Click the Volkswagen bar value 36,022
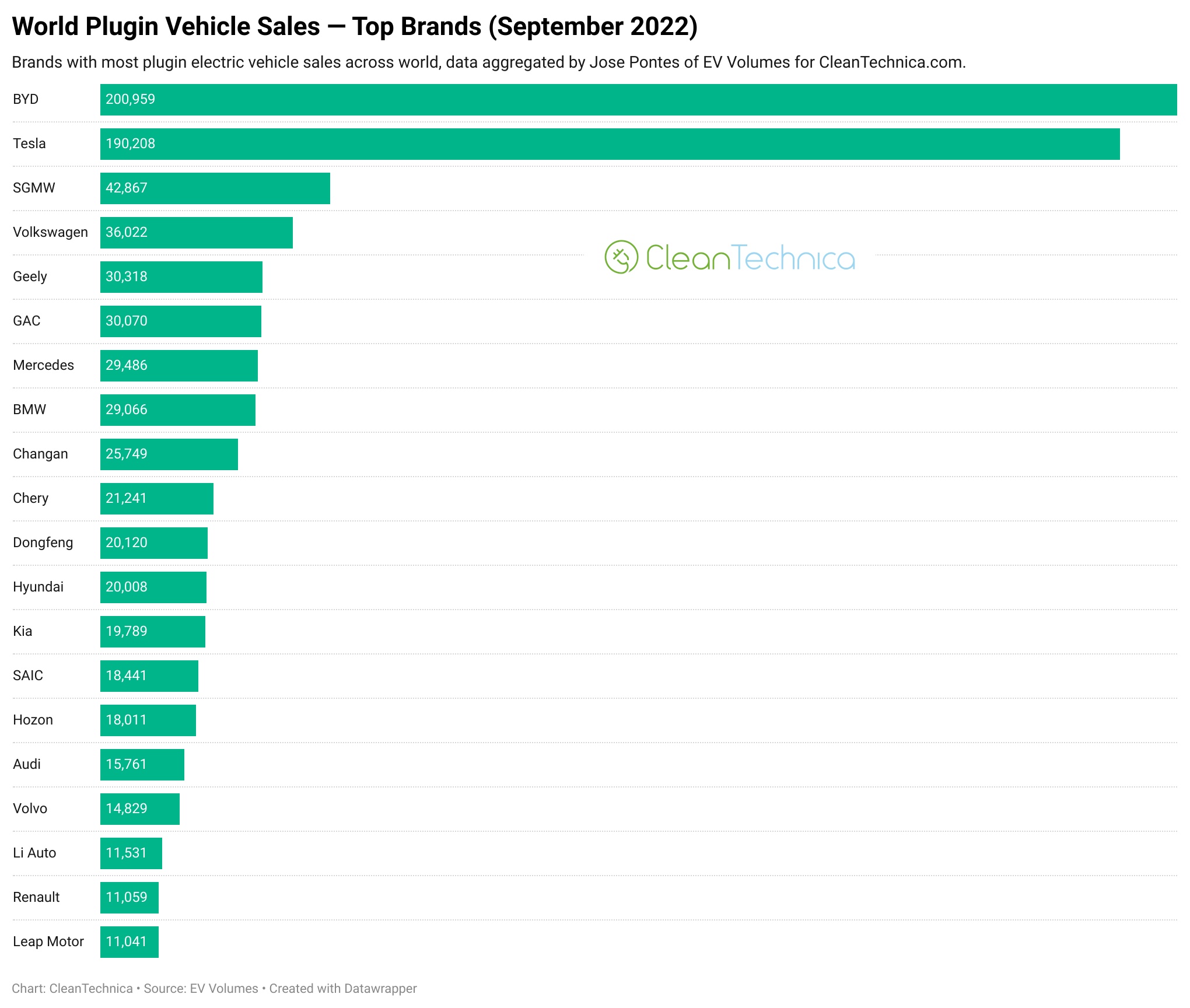This screenshot has width=1190, height=1008. [x=127, y=232]
